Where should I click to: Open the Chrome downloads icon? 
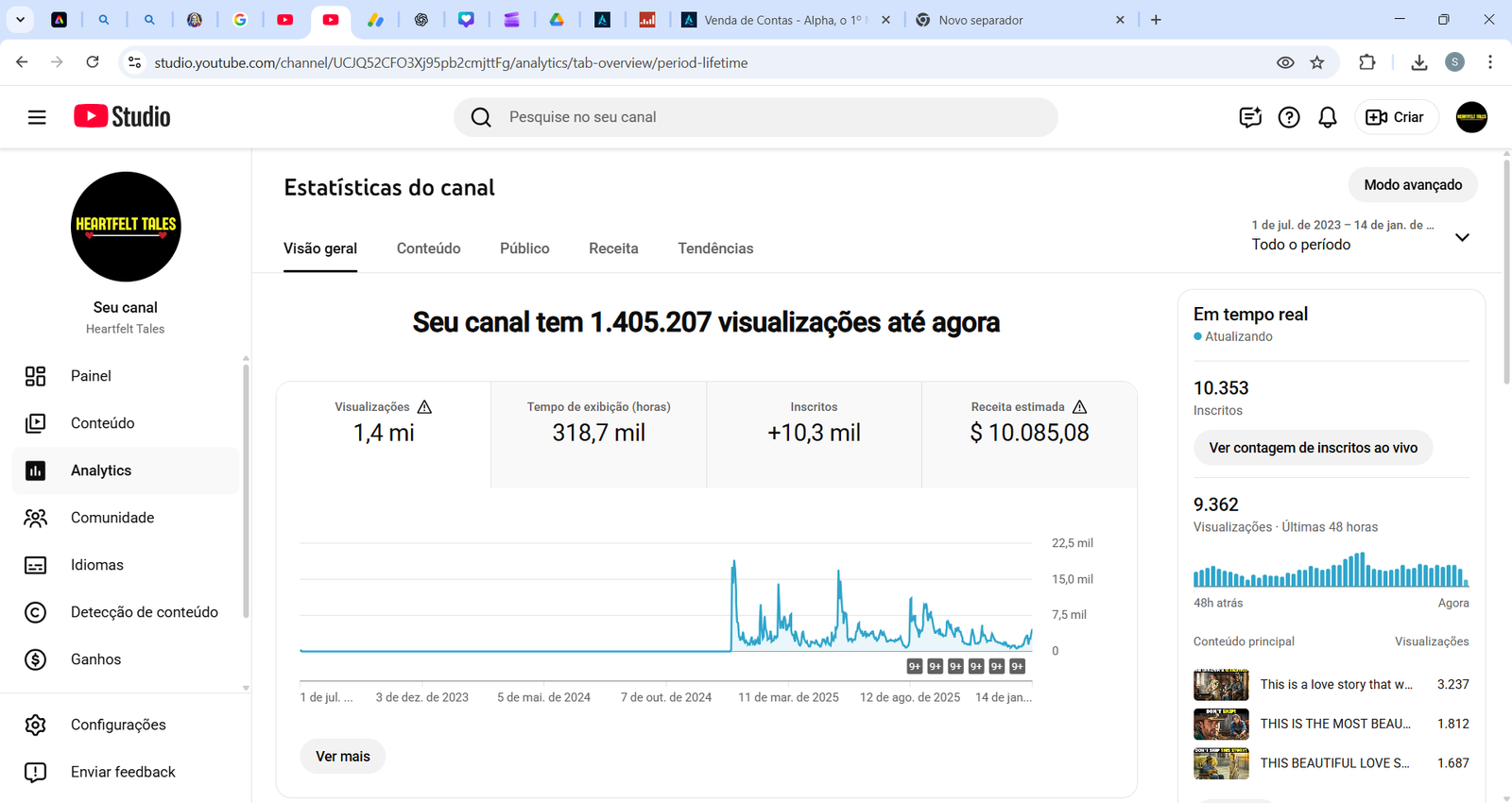click(x=1418, y=62)
